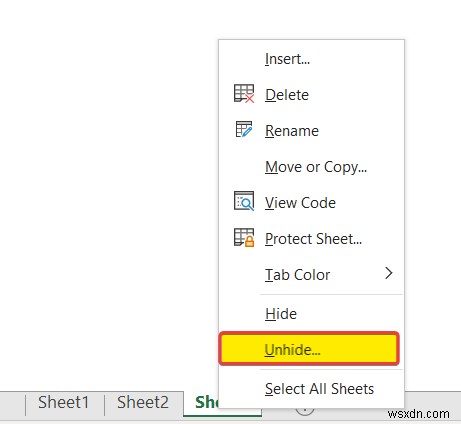Screen dimensions: 461x424
Task: Expand the Tab Color submenu arrow
Action: coord(388,273)
